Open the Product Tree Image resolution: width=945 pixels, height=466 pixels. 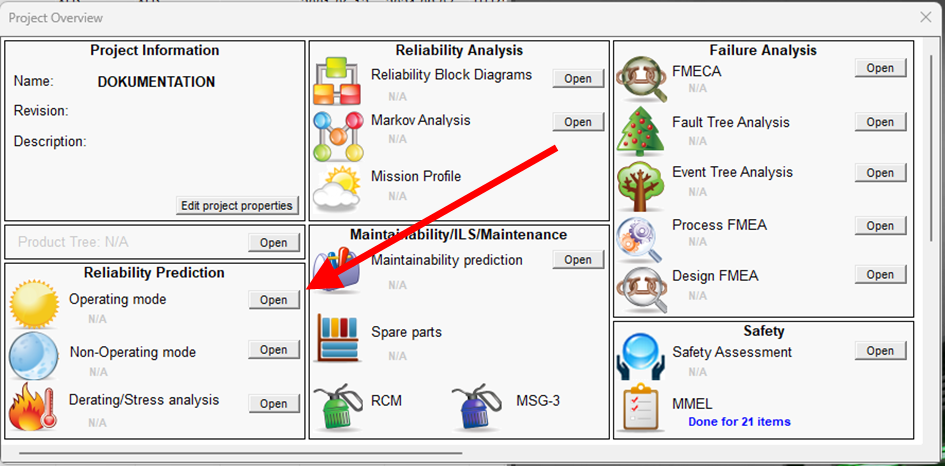[274, 242]
